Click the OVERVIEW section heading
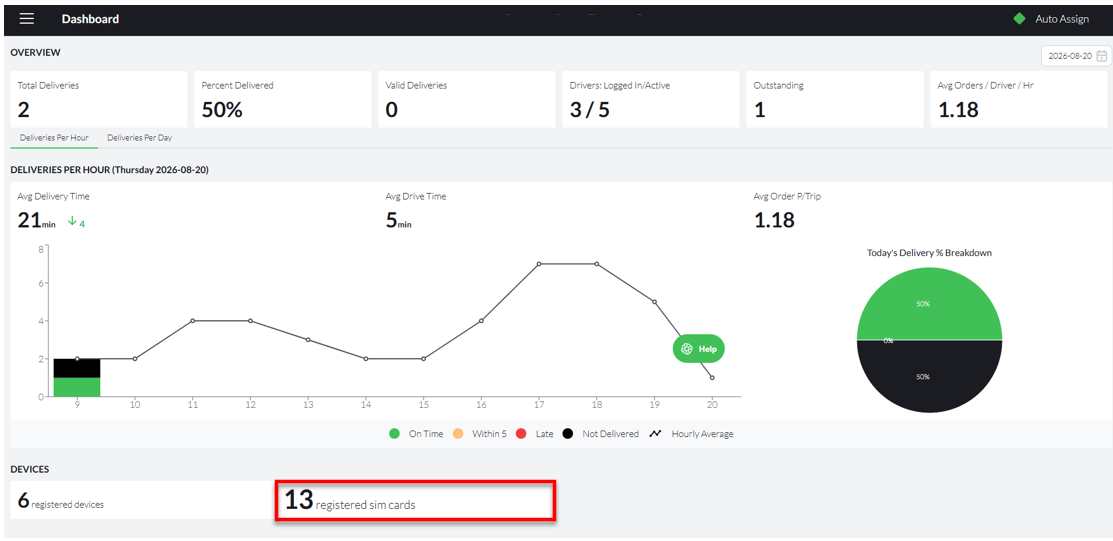The height and width of the screenshot is (541, 1113). point(35,53)
